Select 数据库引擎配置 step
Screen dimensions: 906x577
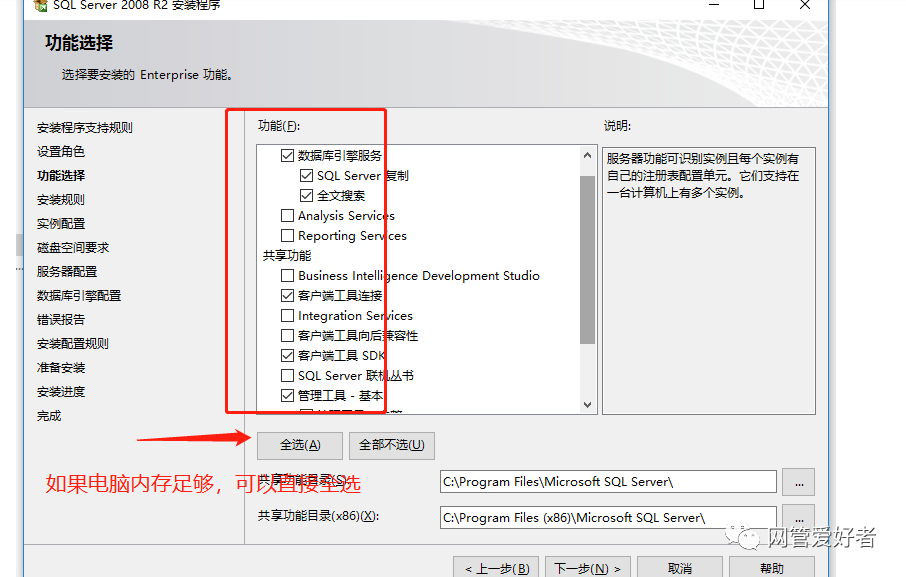[x=79, y=296]
